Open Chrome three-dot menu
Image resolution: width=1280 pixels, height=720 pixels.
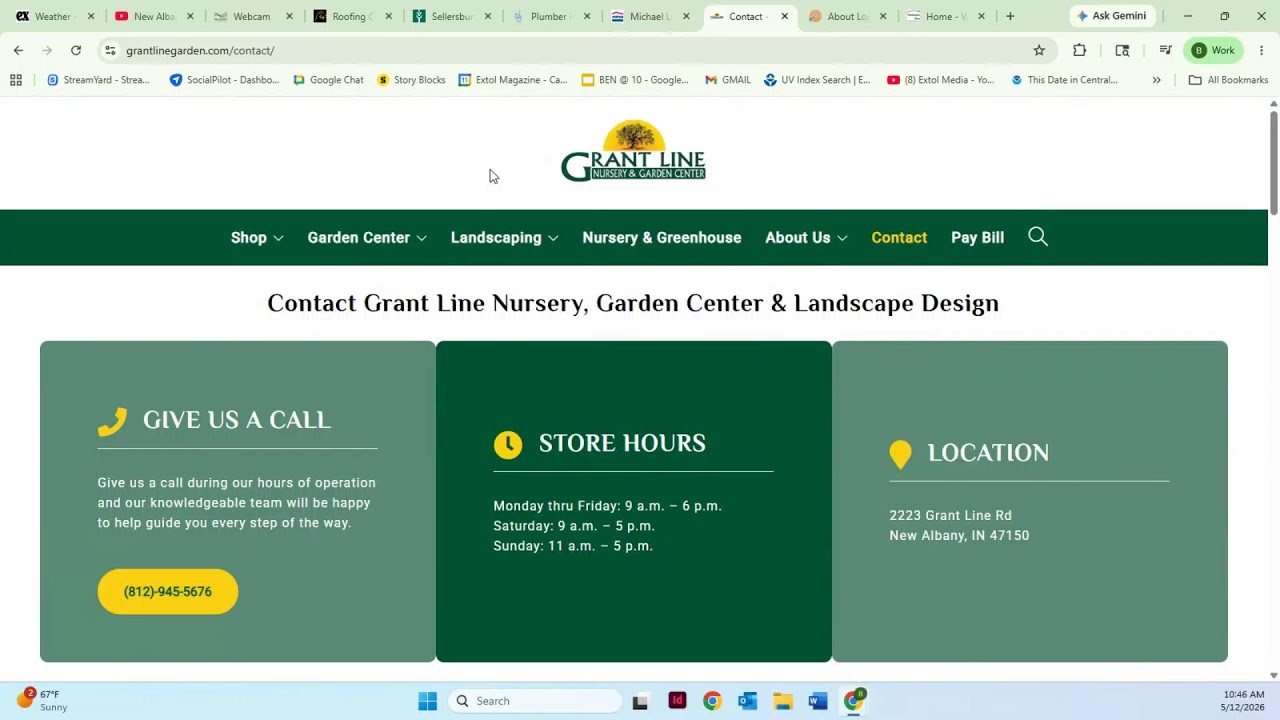(x=1262, y=50)
